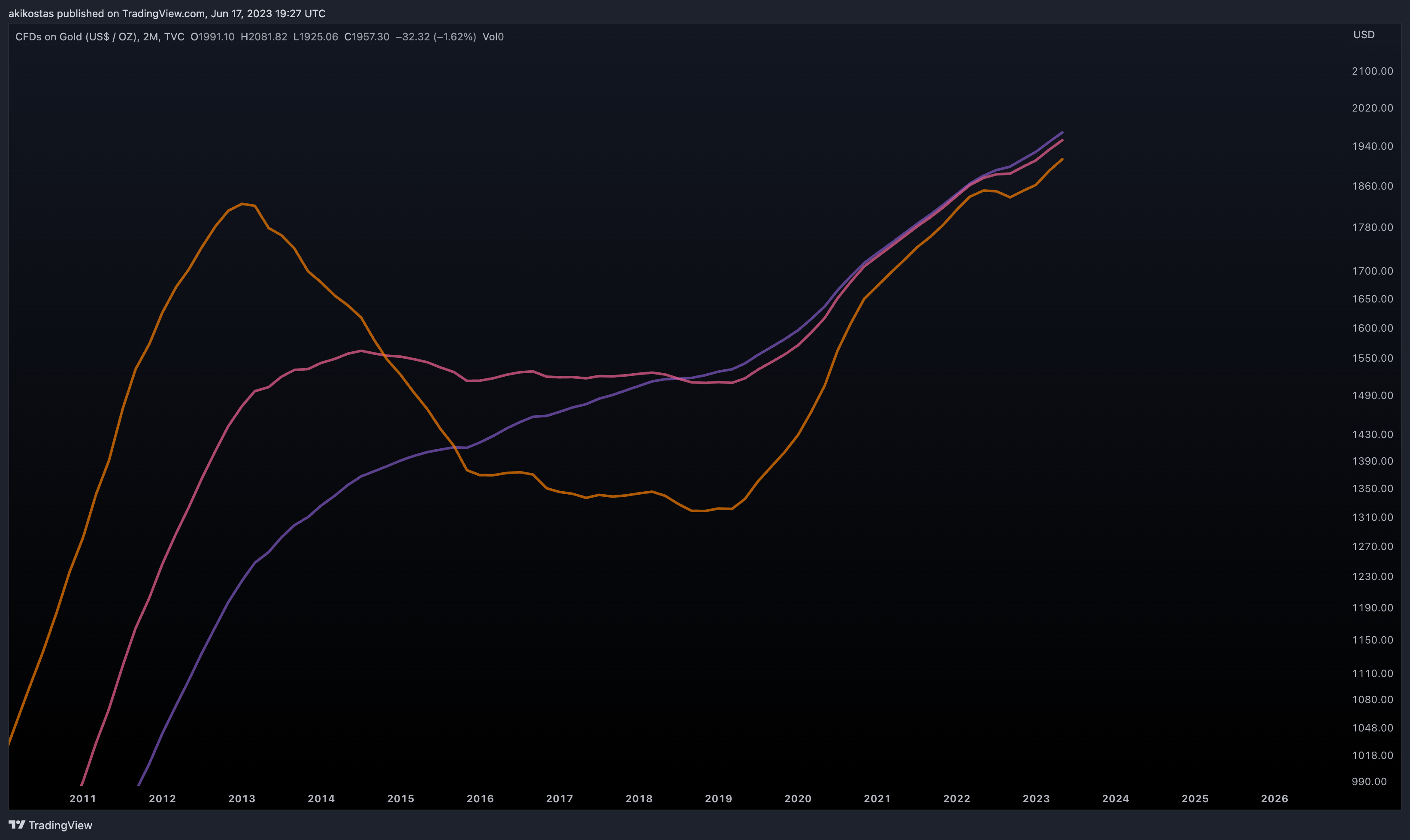Click the low value L1925.06

[x=315, y=37]
